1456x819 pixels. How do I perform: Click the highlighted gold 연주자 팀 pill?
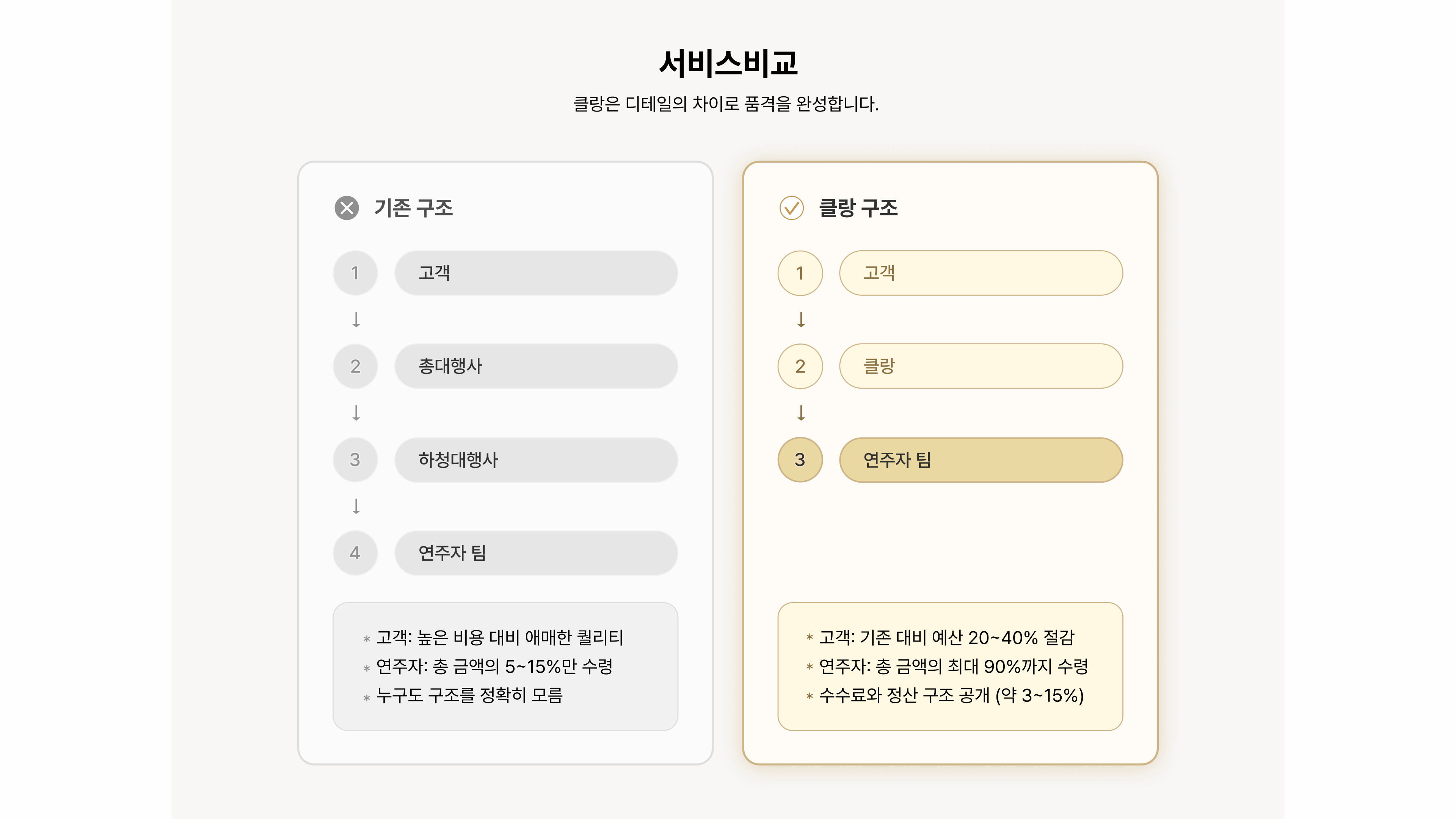(x=981, y=460)
